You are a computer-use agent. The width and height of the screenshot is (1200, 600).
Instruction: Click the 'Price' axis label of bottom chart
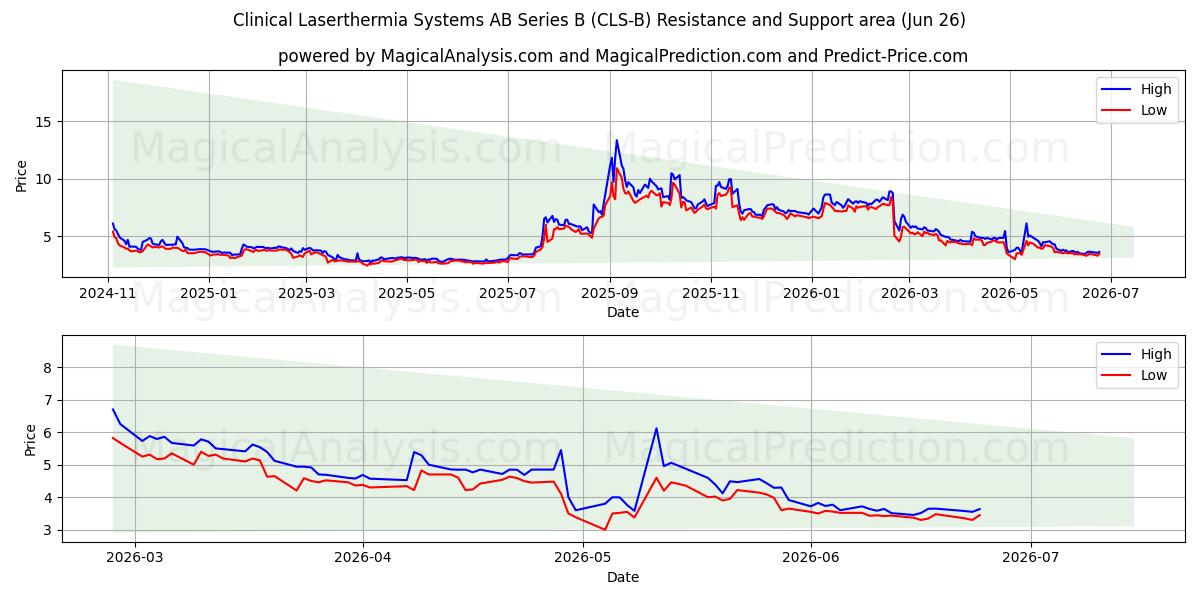29,440
